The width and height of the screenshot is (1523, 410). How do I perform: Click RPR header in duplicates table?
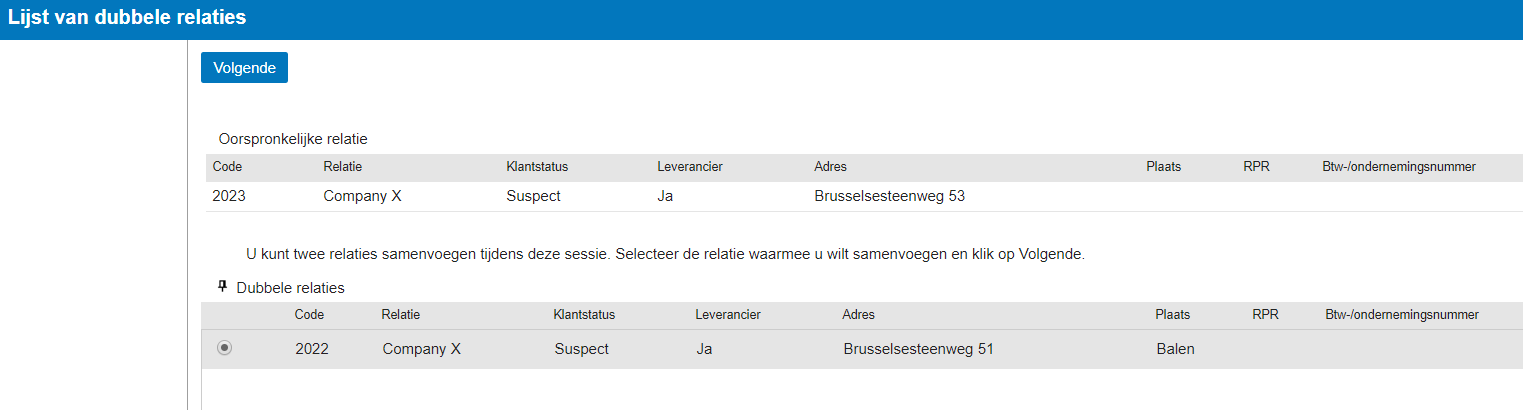(x=1265, y=315)
